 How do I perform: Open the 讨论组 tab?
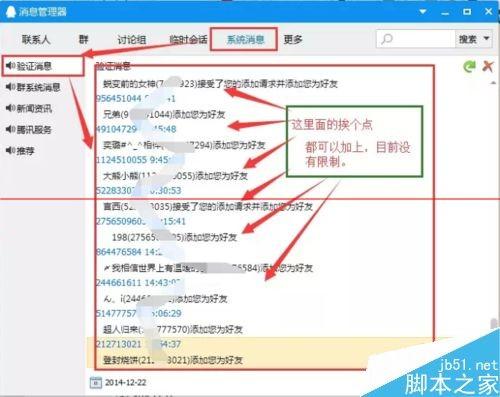coord(132,40)
